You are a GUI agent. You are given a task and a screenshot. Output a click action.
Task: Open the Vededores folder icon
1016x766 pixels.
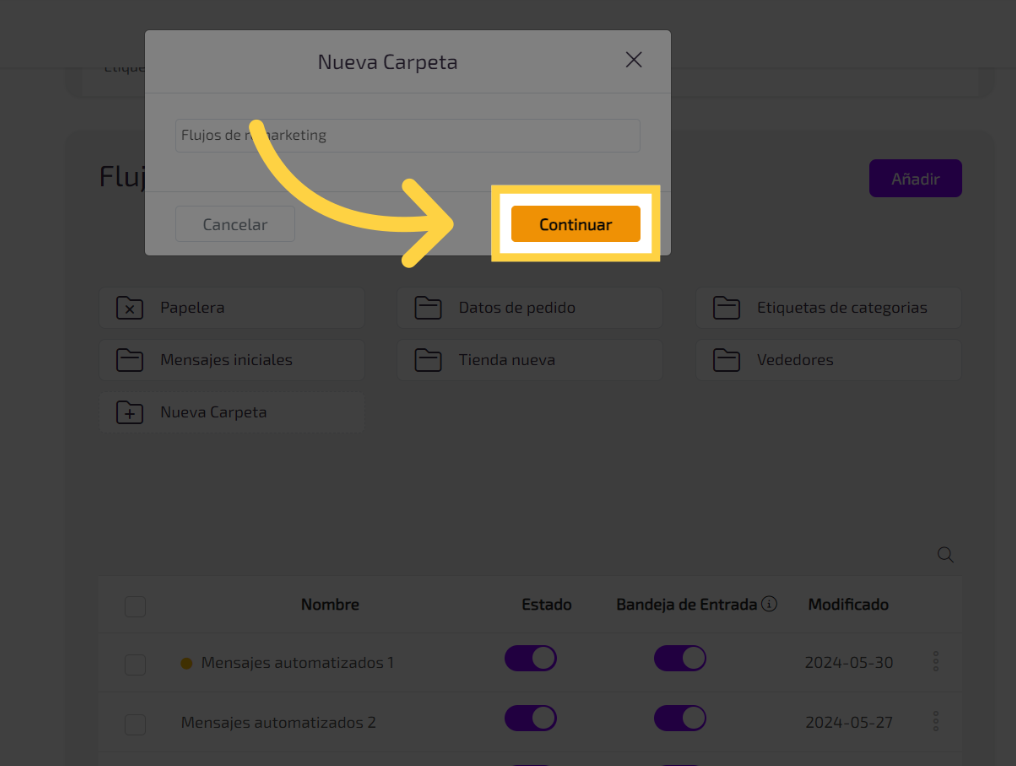click(726, 360)
